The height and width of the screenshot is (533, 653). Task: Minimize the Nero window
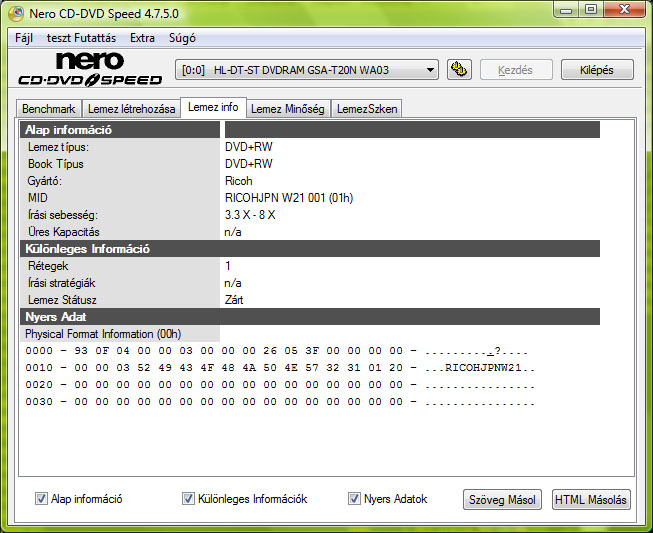coord(566,9)
